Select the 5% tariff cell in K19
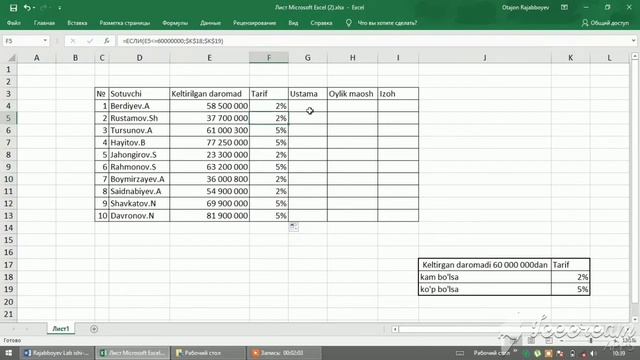Image resolution: width=640 pixels, height=360 pixels. tap(570, 289)
